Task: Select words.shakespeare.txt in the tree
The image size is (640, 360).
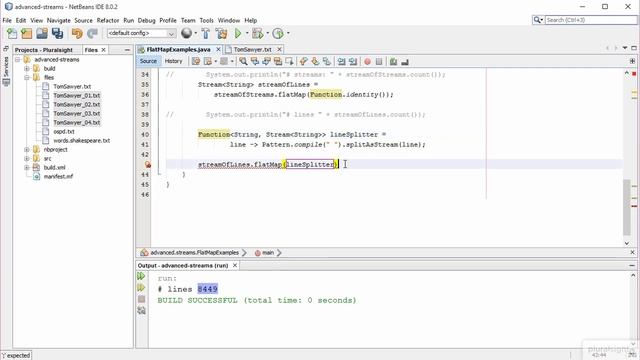Action: click(82, 140)
